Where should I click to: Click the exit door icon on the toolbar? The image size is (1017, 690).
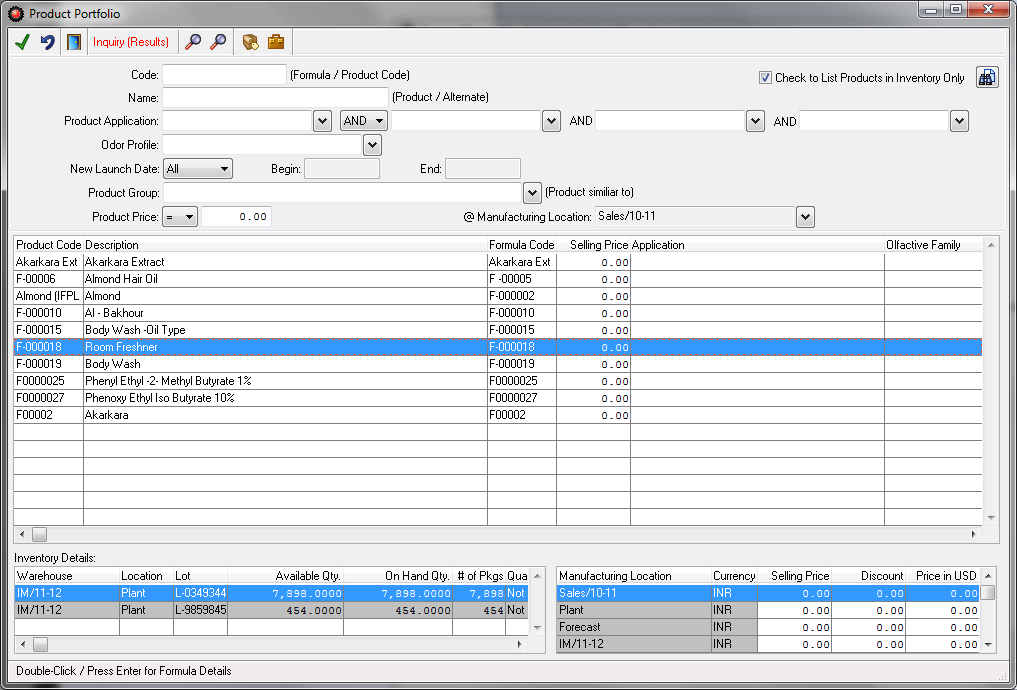pos(74,42)
